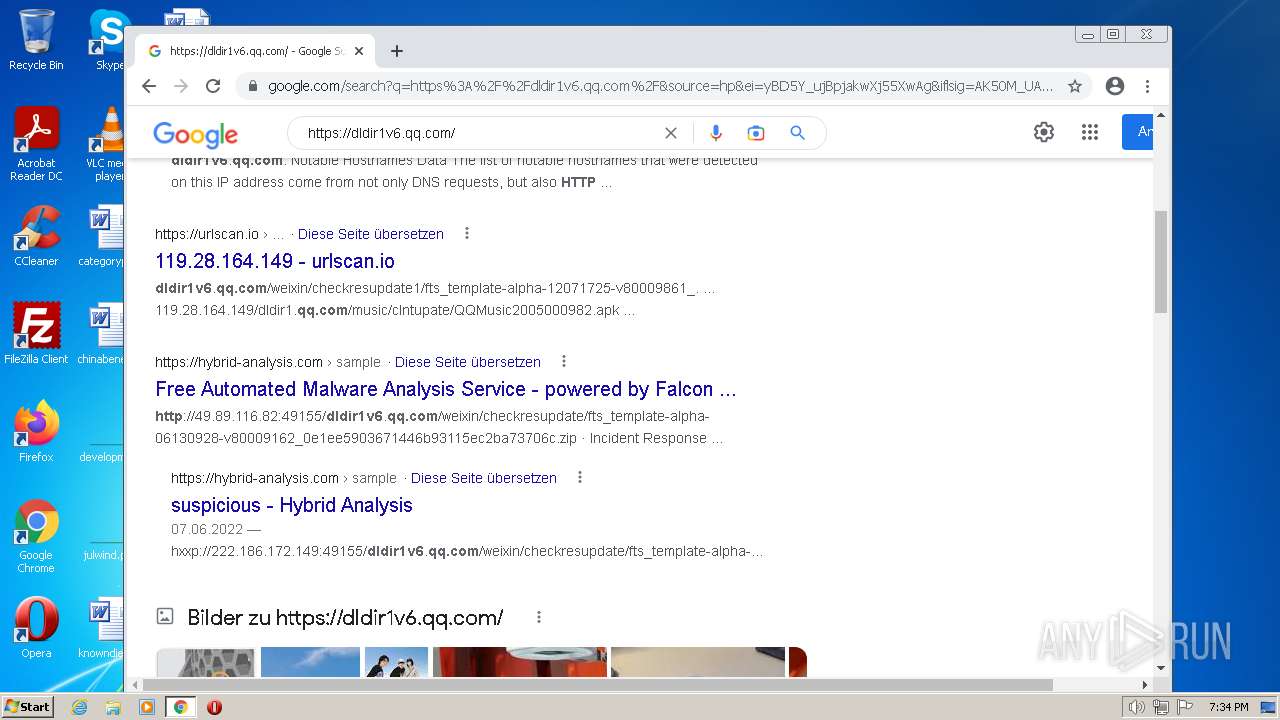Open '119.28.164.149 - urlscan.io' result
Image resolution: width=1280 pixels, height=720 pixels.
point(275,261)
